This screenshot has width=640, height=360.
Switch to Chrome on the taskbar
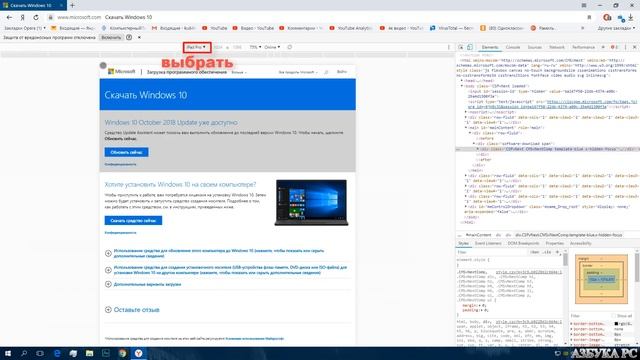pos(122,353)
